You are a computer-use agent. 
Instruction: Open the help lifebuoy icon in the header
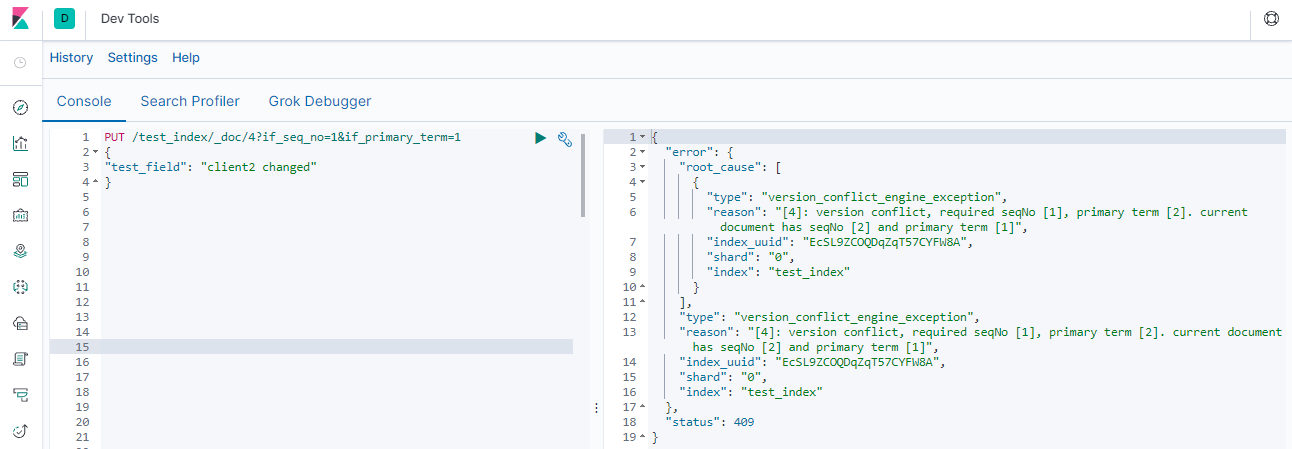point(1271,19)
